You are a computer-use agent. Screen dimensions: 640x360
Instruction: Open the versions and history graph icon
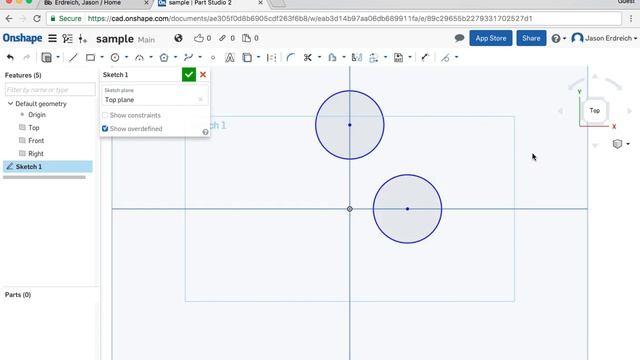click(x=67, y=38)
